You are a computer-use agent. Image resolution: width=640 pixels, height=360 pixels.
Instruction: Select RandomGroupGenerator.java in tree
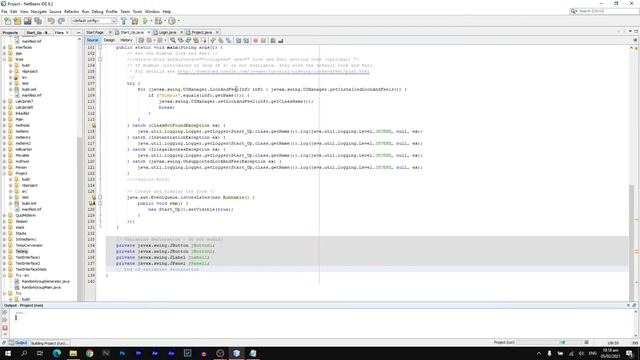click(45, 282)
